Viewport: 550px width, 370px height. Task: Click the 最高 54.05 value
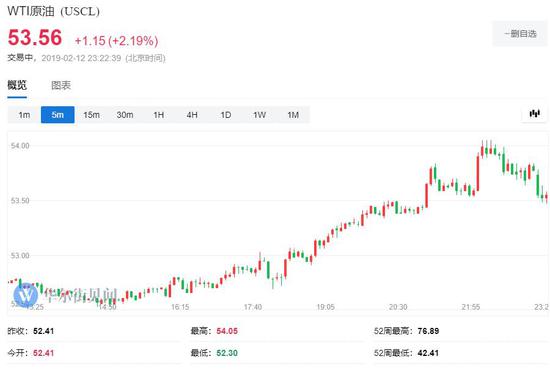(x=227, y=331)
